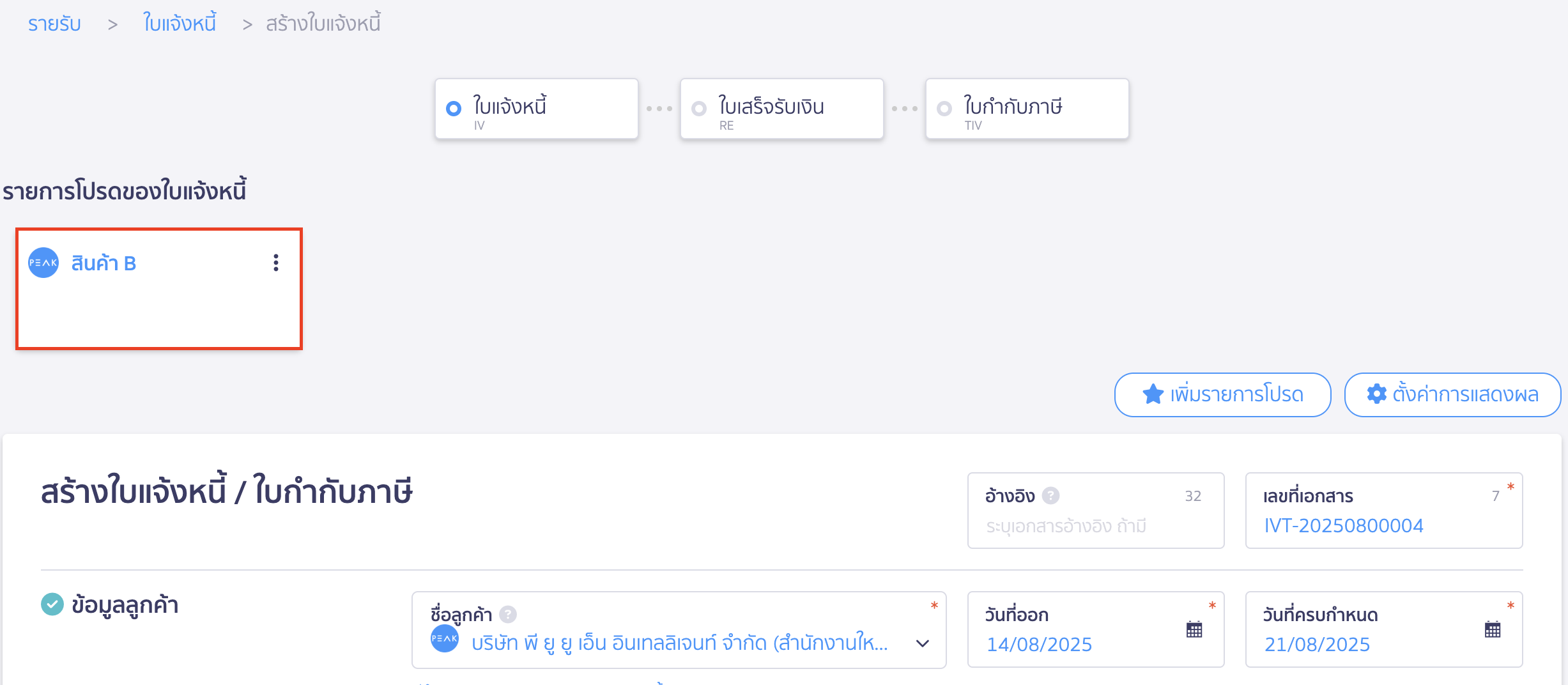Click the help icon next to ชื่อลูกค้า
This screenshot has height=685, width=1568.
508,614
